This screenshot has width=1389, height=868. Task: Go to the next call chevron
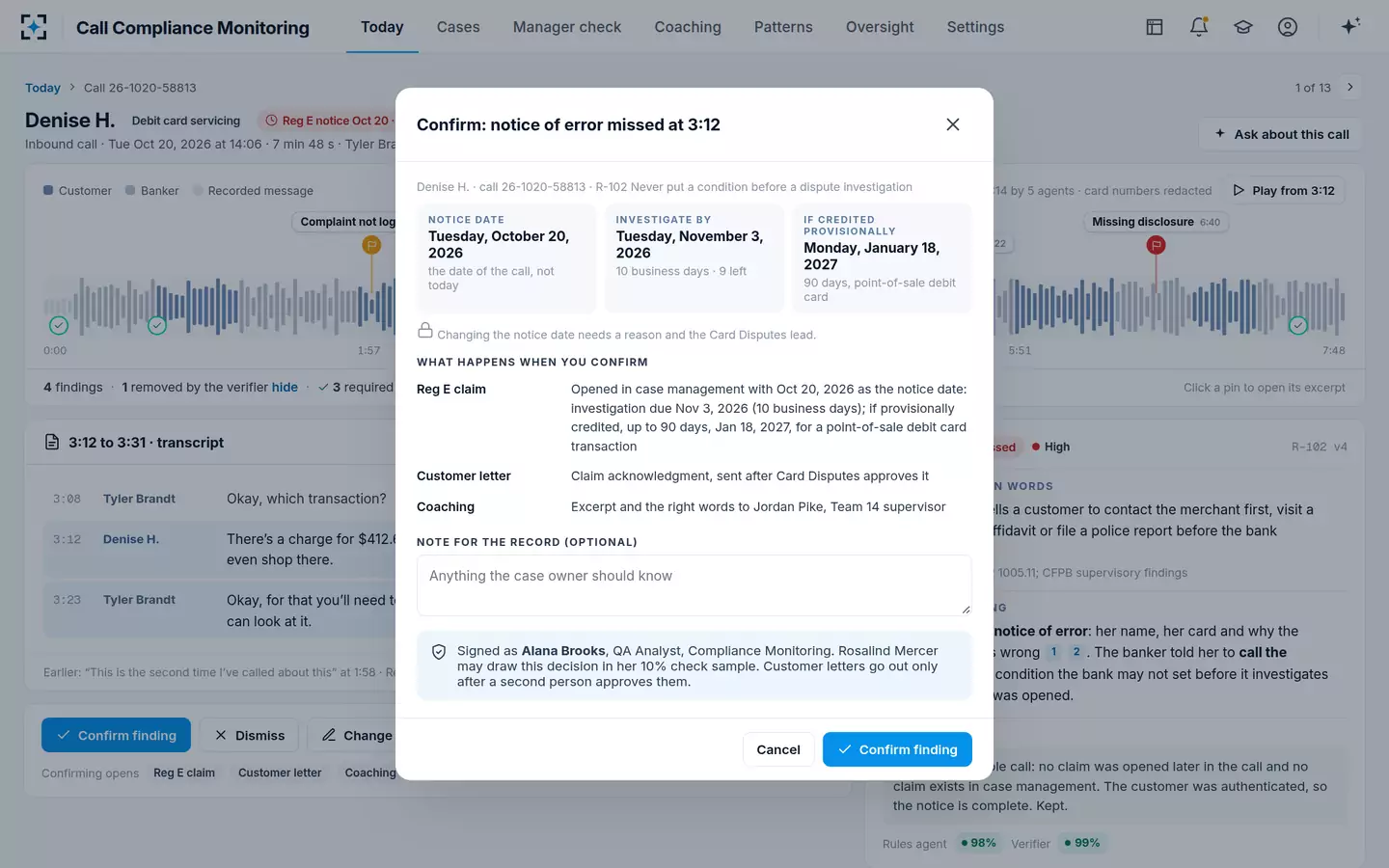(1350, 87)
